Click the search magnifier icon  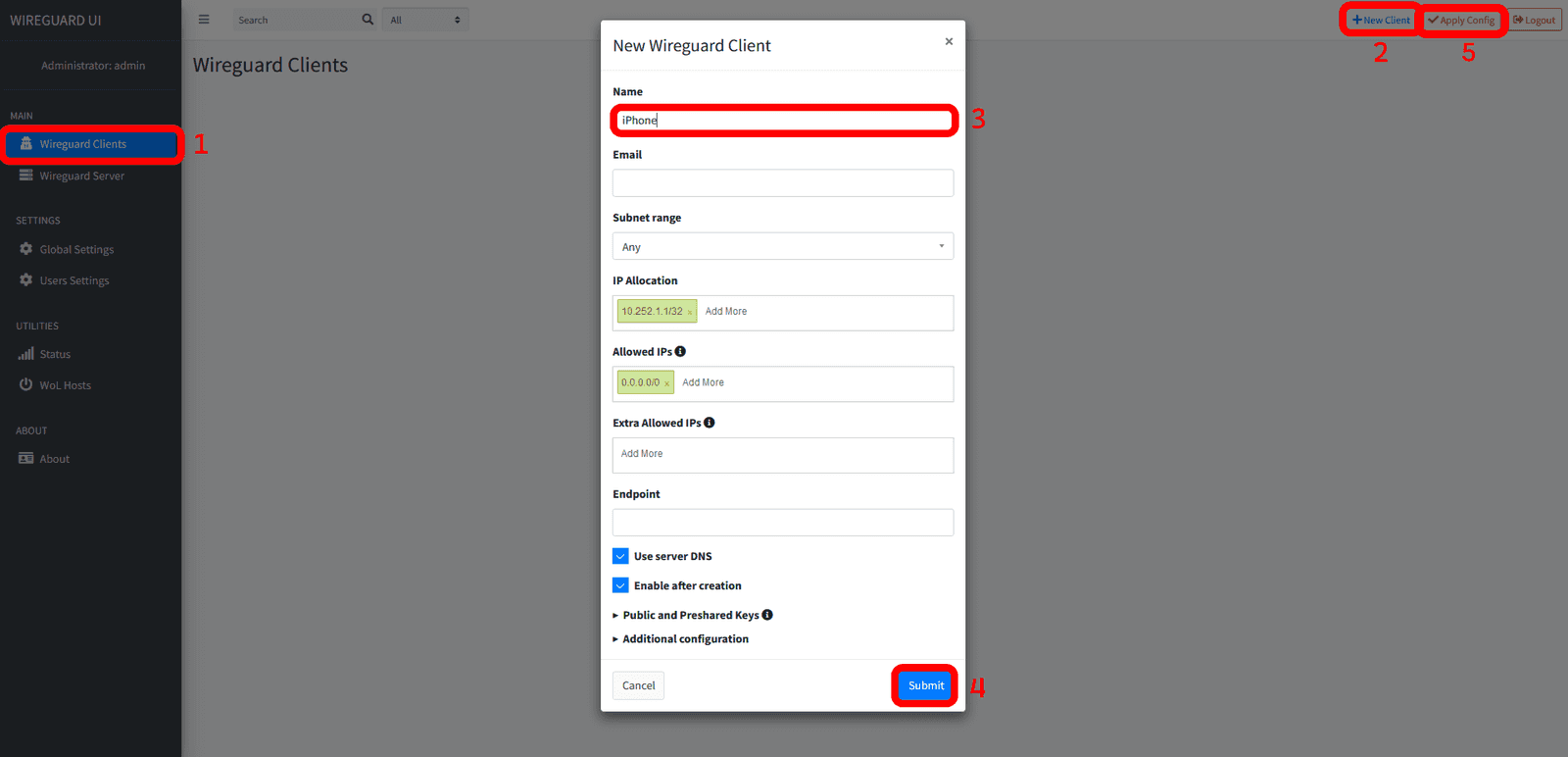point(367,20)
